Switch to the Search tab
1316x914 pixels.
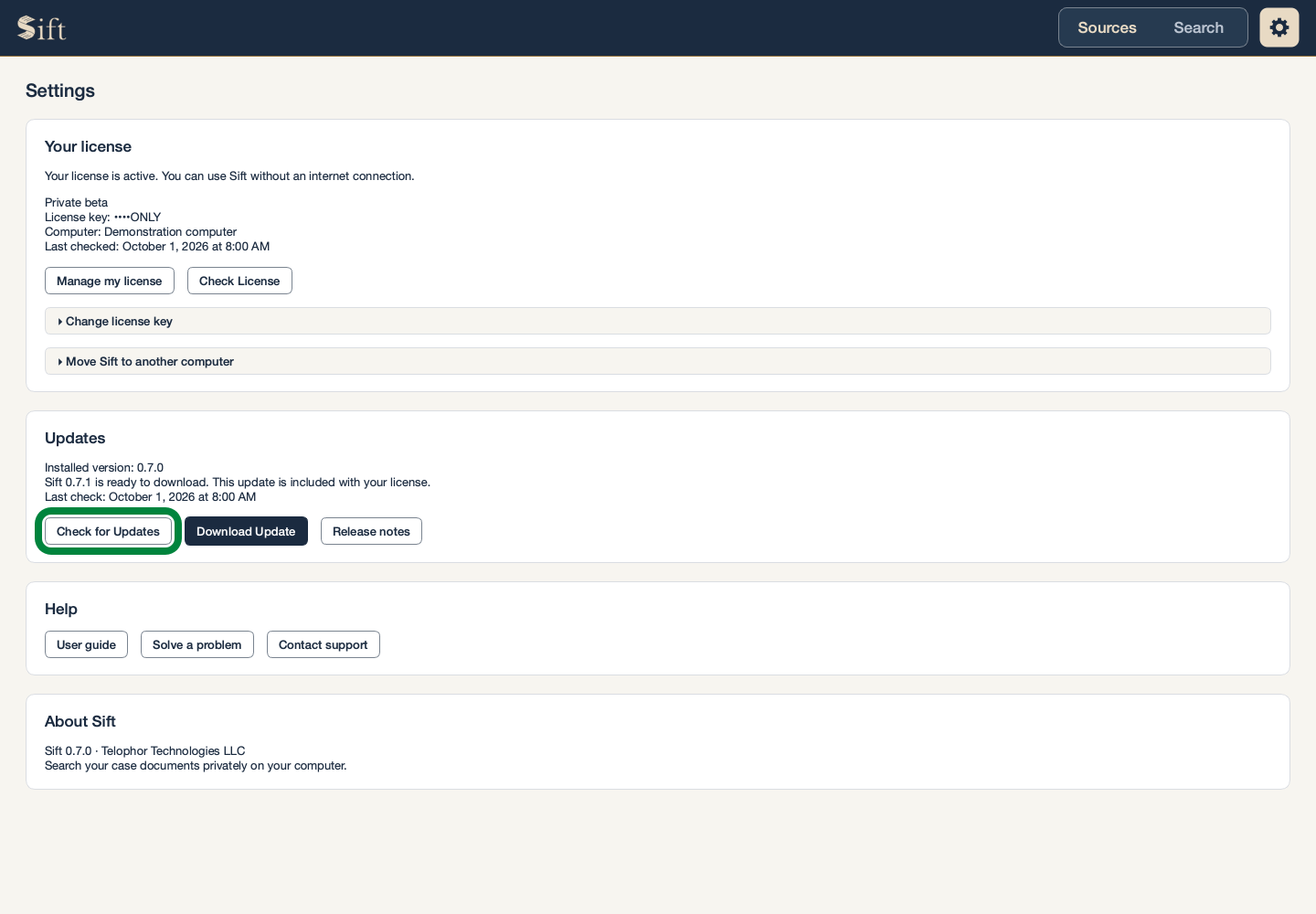coord(1198,27)
